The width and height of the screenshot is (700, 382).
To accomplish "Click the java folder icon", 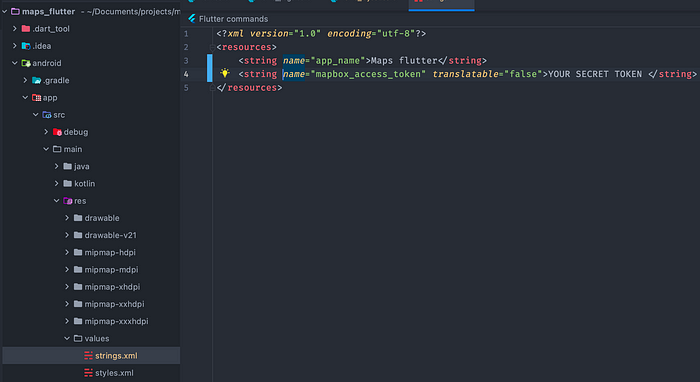I will pyautogui.click(x=67, y=166).
